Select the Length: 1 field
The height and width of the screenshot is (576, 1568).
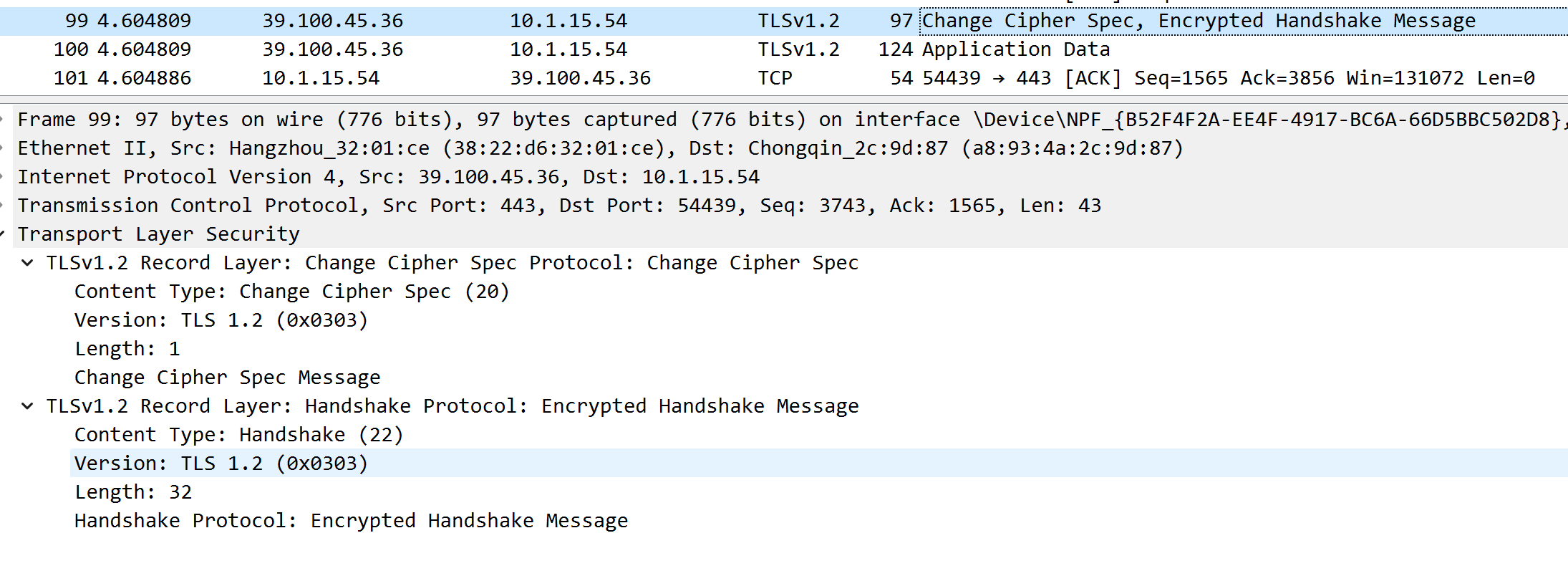click(x=127, y=349)
